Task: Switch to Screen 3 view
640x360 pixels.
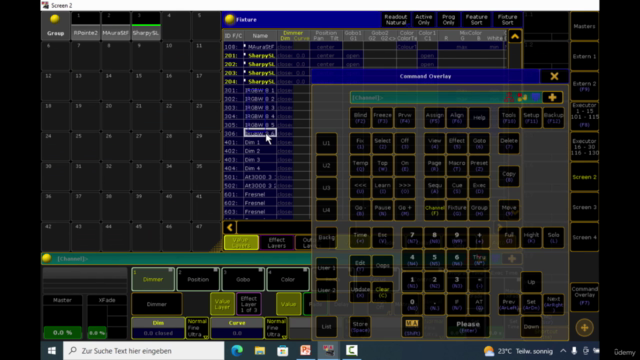Action: 584,207
